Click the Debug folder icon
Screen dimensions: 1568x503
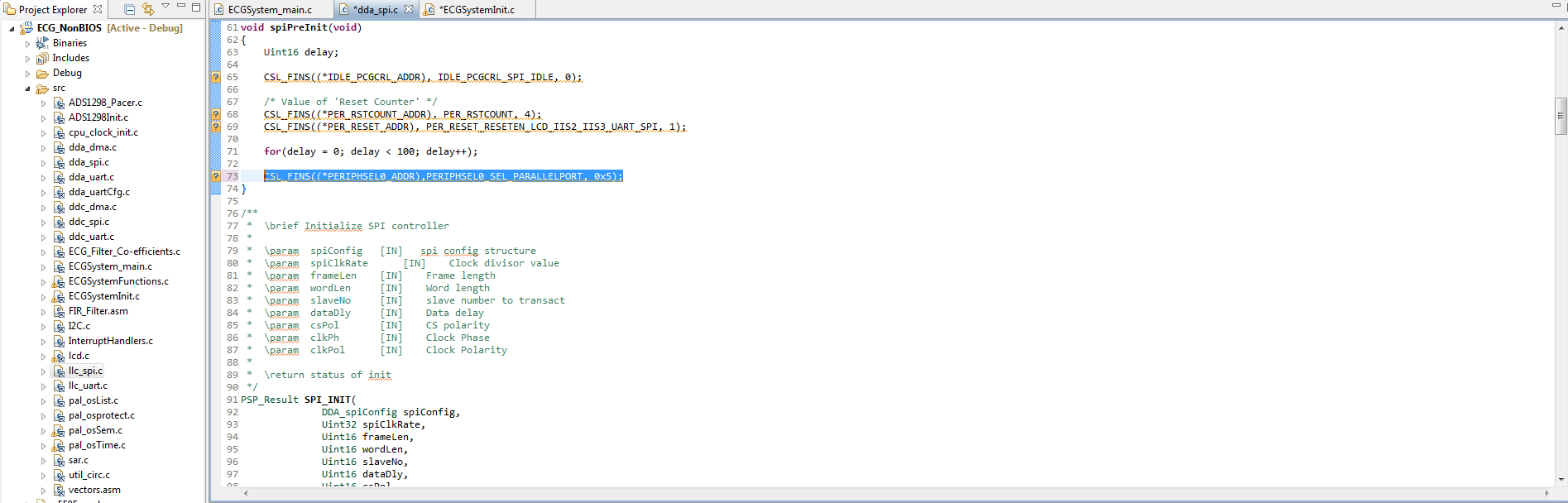point(42,73)
